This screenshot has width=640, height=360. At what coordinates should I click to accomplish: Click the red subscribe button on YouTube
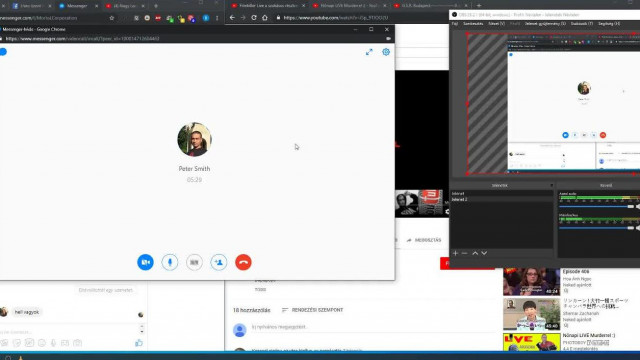[x=445, y=263]
